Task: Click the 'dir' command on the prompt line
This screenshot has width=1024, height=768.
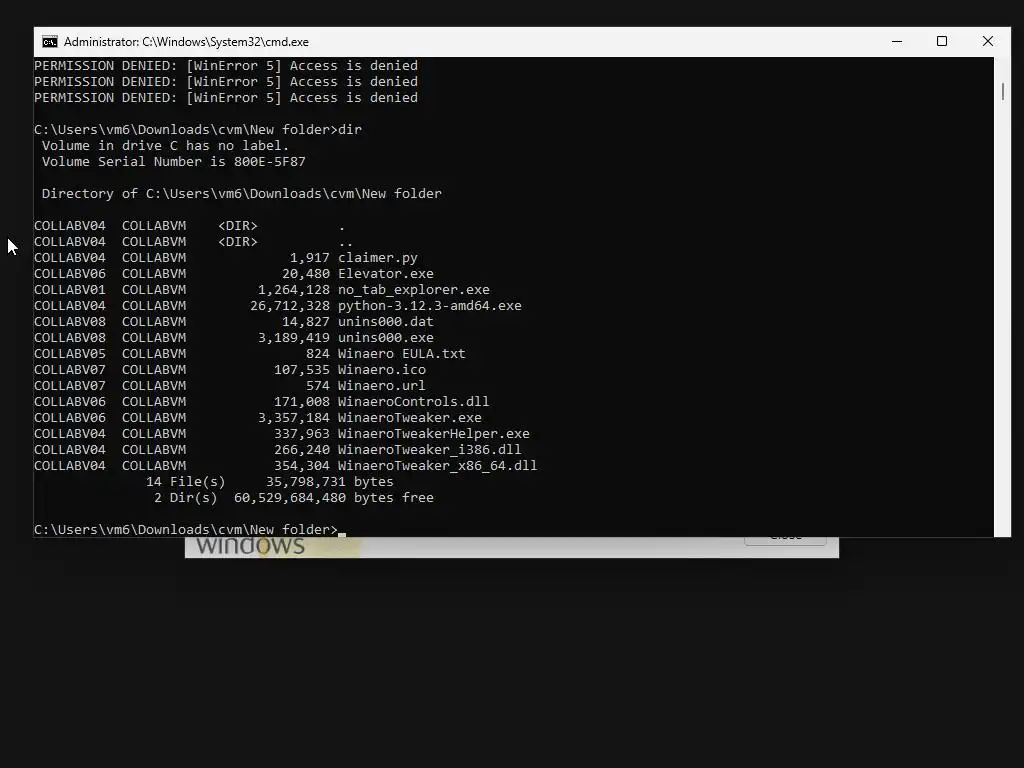Action: pos(350,129)
